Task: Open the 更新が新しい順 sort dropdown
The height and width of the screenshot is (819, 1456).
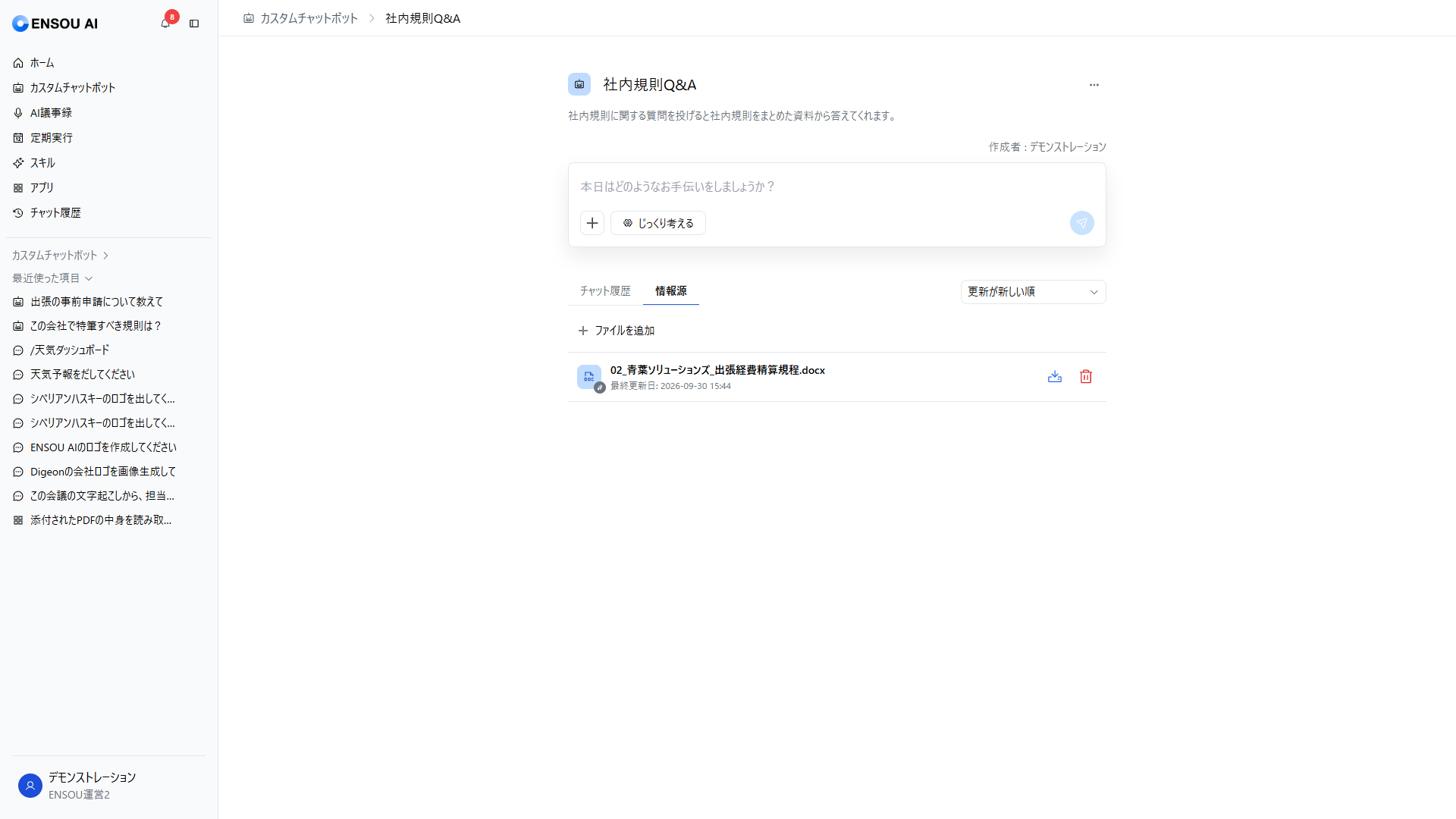Action: click(x=1033, y=292)
